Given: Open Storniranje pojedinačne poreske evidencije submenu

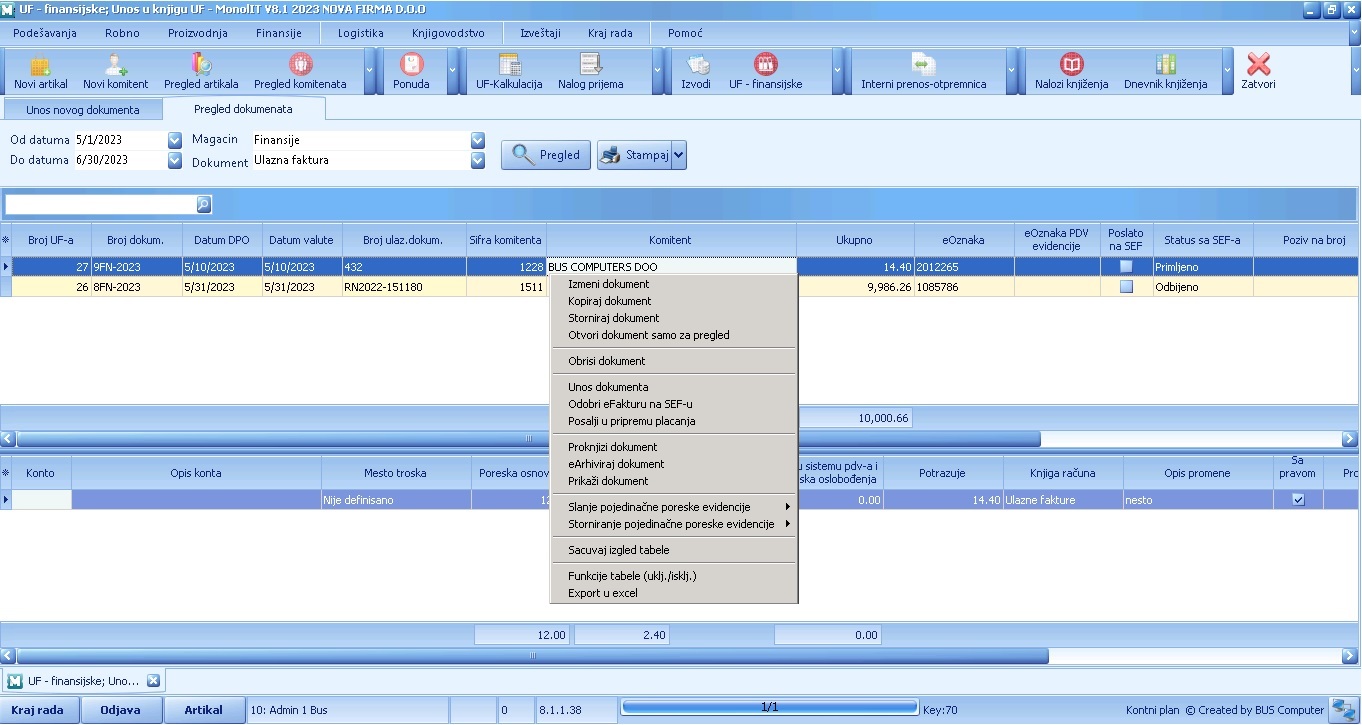Looking at the screenshot, I should click(x=674, y=524).
